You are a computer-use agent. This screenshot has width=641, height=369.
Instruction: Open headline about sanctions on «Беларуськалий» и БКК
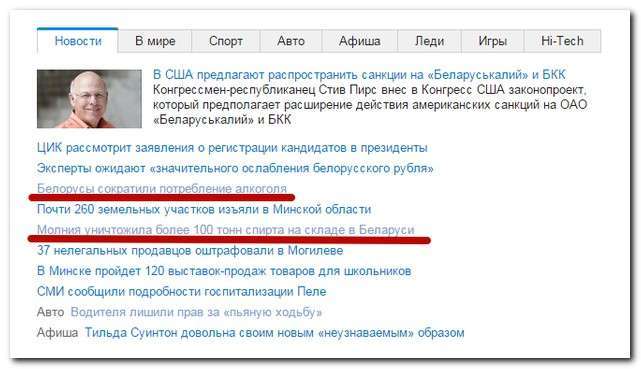pyautogui.click(x=359, y=75)
